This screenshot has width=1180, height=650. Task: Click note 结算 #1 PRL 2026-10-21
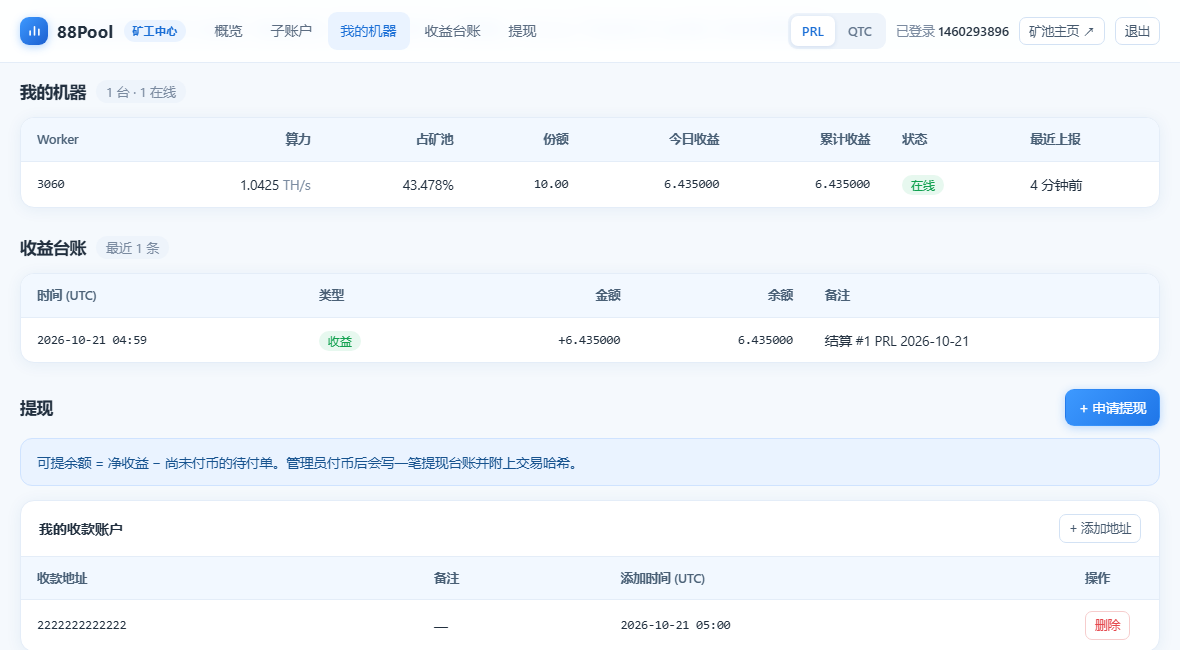pyautogui.click(x=896, y=341)
